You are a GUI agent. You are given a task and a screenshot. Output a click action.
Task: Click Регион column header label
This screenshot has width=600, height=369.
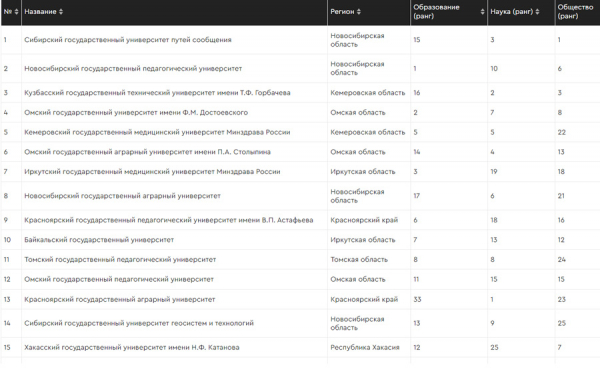click(342, 11)
